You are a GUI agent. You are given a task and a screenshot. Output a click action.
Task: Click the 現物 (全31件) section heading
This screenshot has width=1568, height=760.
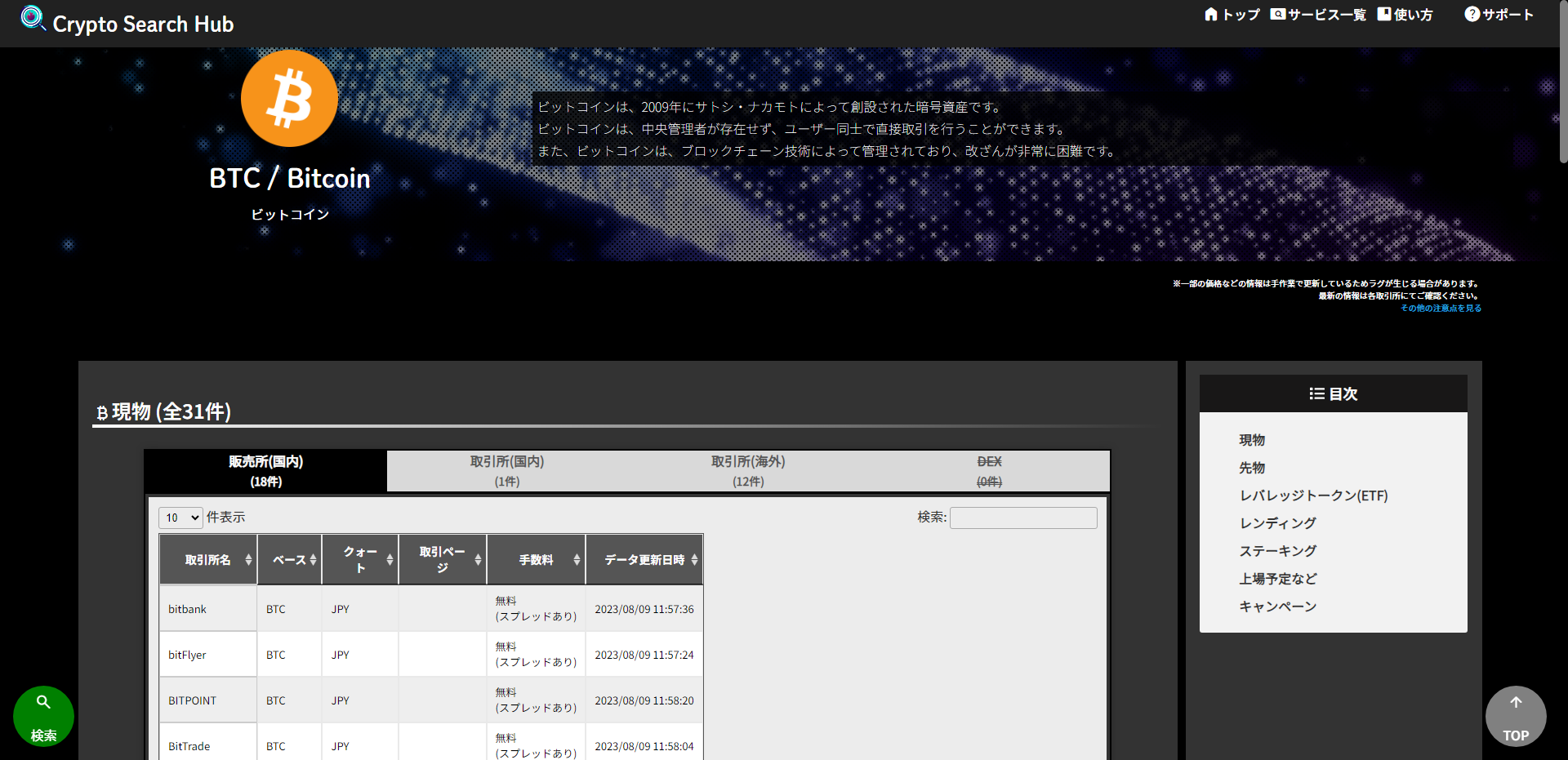click(163, 411)
